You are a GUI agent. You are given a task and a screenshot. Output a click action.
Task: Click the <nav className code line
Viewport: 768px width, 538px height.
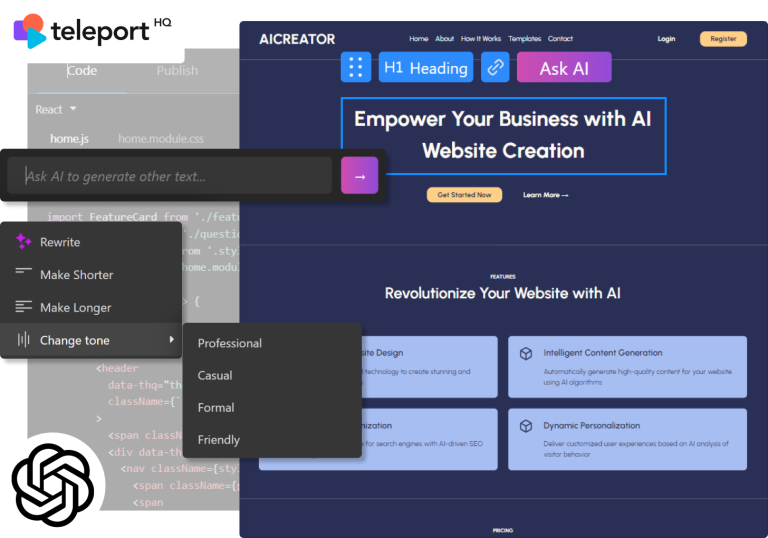click(180, 469)
